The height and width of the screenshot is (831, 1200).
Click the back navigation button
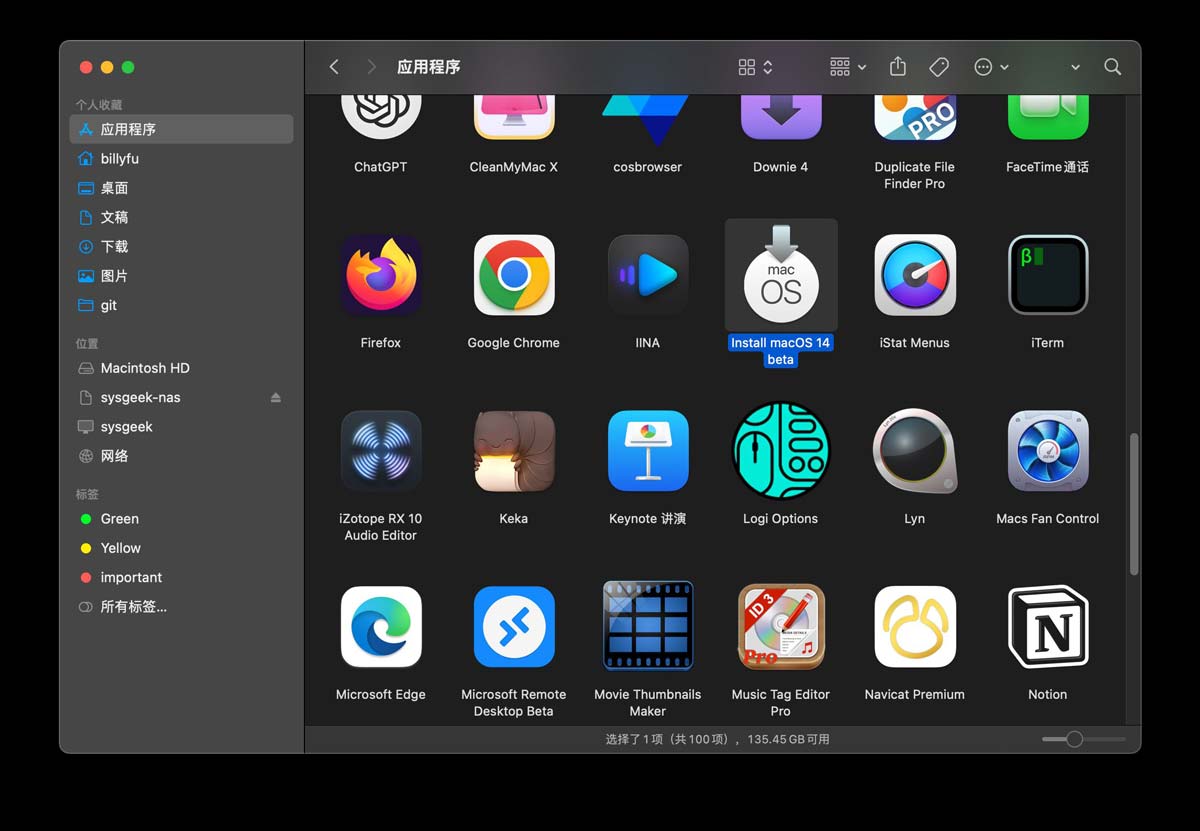(x=334, y=67)
